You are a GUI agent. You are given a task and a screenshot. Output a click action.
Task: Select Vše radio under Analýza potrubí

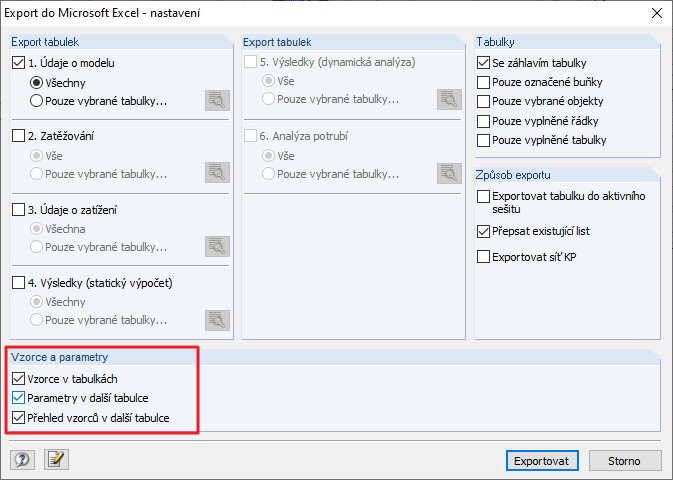pyautogui.click(x=268, y=155)
